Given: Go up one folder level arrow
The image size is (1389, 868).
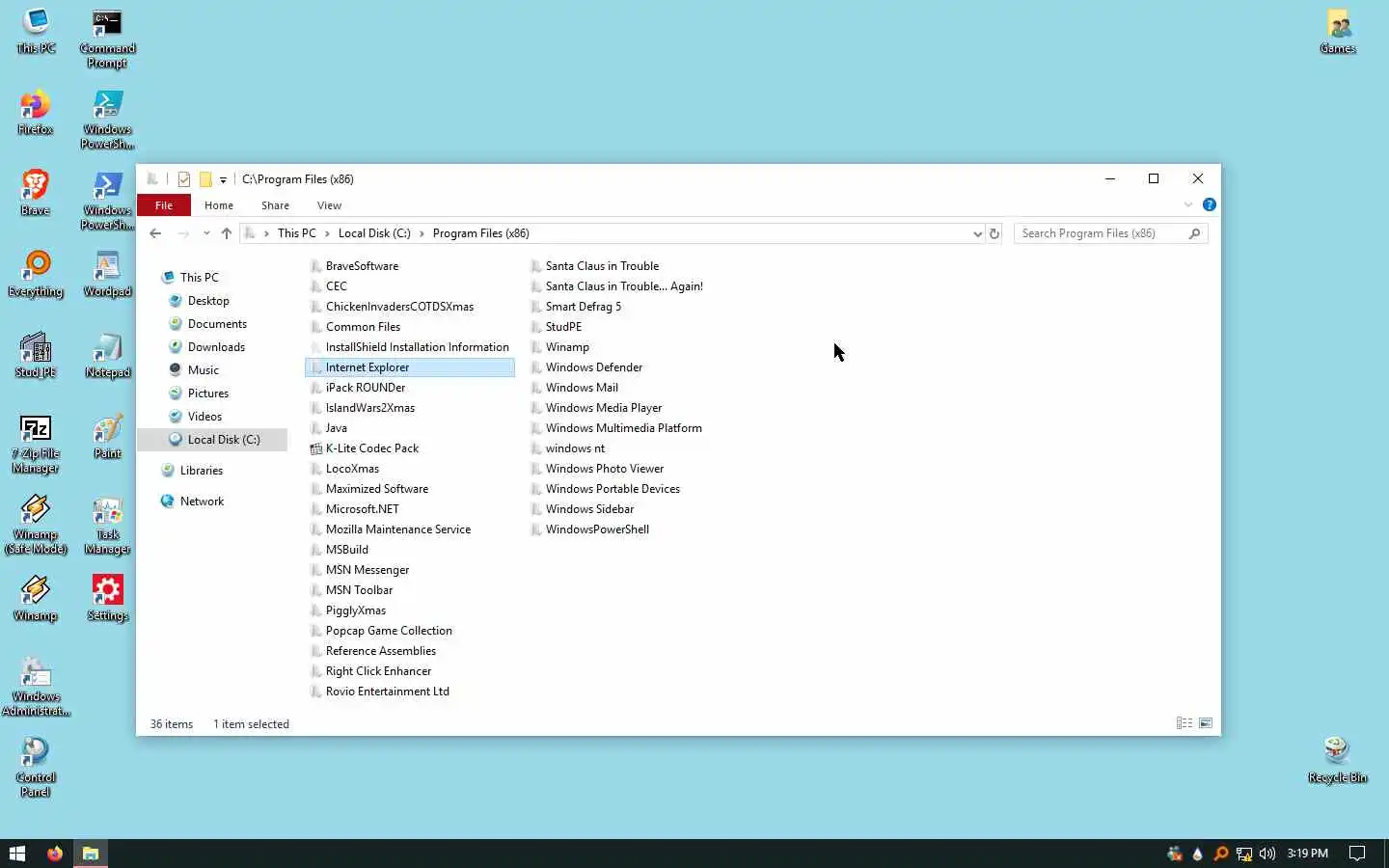Looking at the screenshot, I should pyautogui.click(x=227, y=233).
